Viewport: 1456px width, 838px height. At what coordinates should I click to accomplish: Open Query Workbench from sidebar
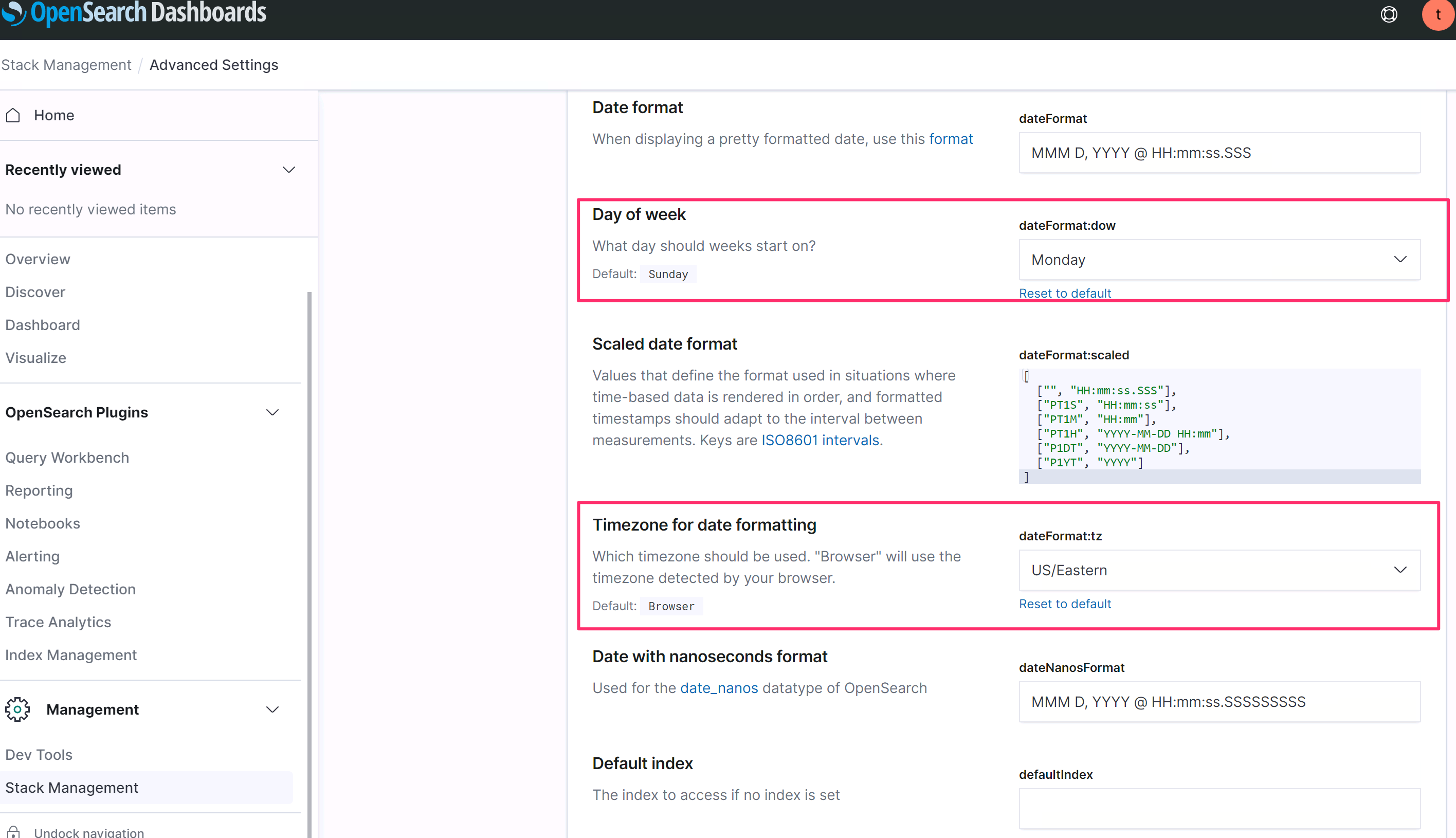(x=67, y=458)
